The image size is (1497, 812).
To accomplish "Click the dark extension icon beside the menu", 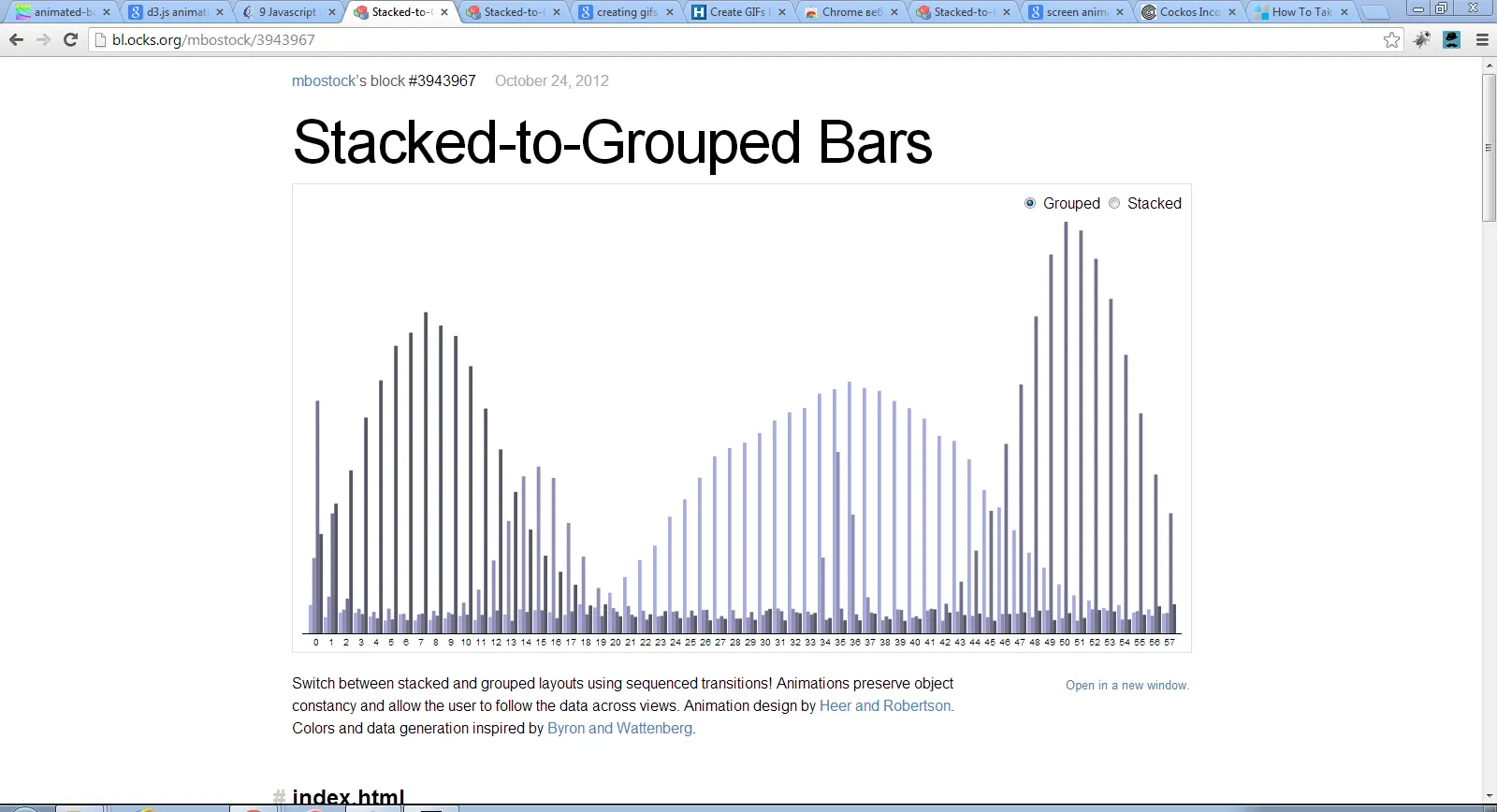I will coord(1452,39).
